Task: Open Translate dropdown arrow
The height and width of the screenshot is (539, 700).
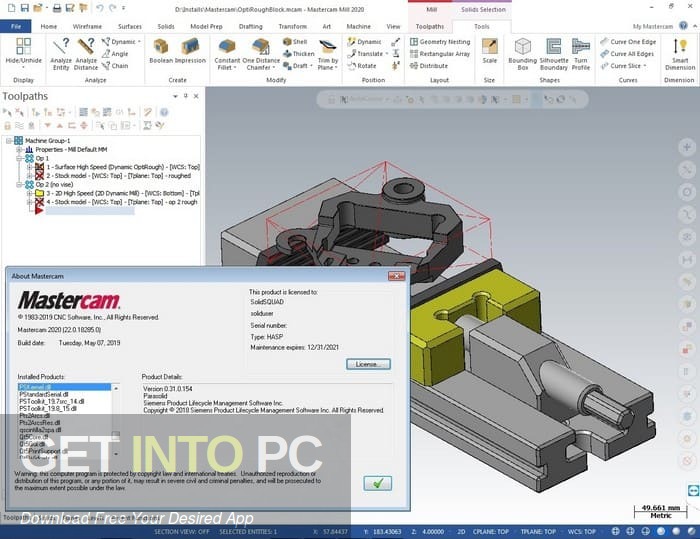Action: (387, 54)
